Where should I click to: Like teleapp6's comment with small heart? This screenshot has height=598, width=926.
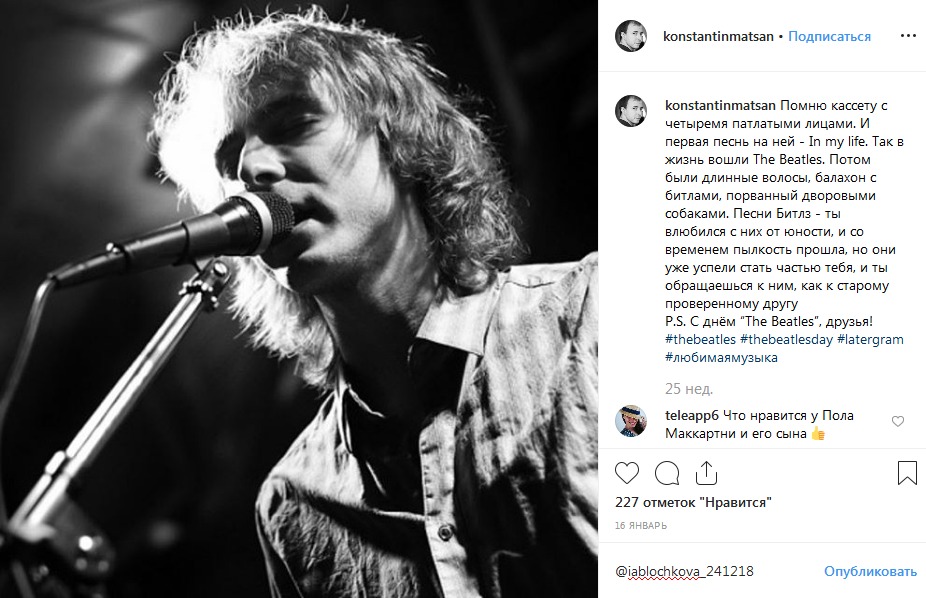(898, 422)
